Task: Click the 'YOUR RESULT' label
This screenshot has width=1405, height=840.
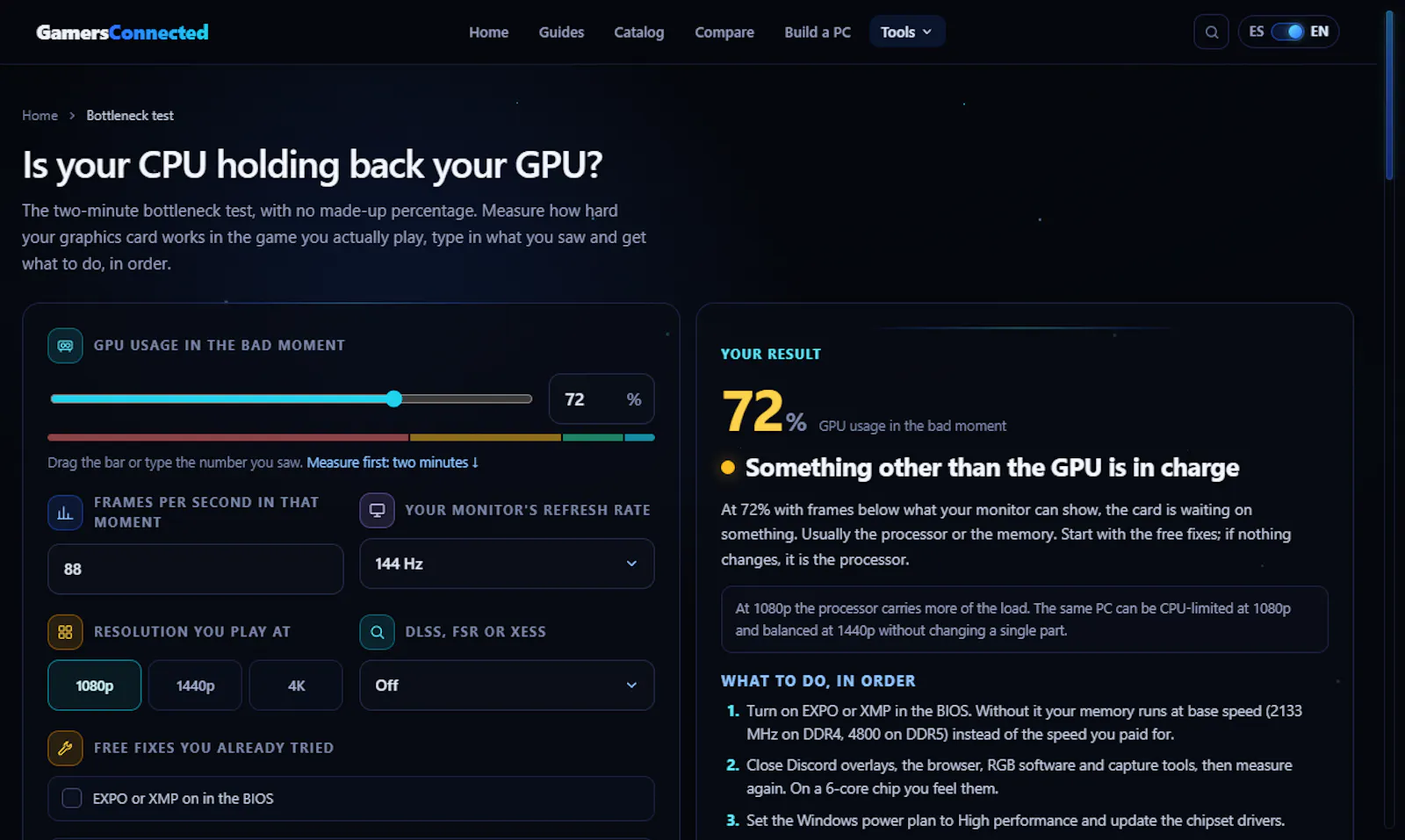Action: click(771, 354)
